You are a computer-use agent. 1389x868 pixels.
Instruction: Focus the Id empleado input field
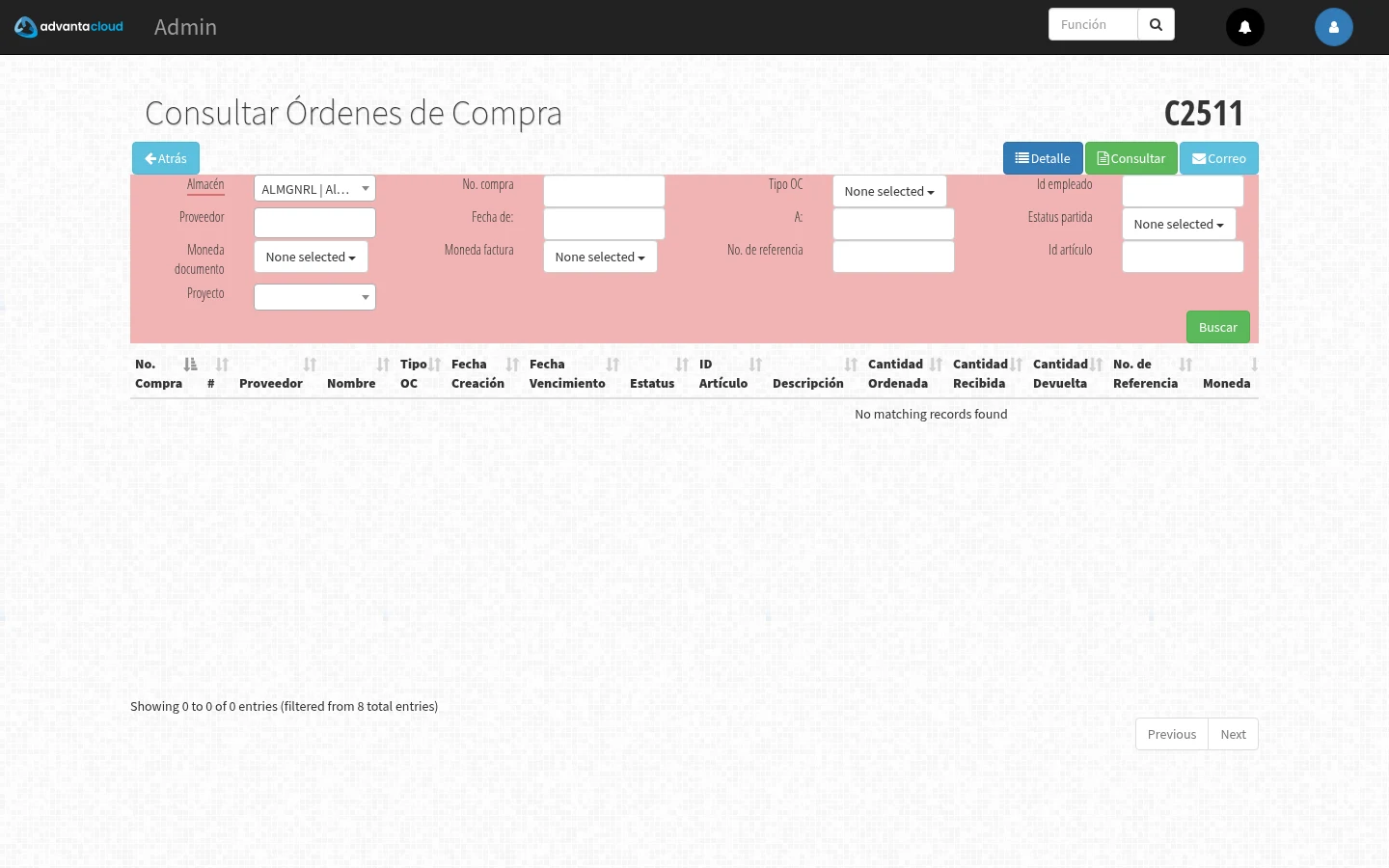(x=1183, y=191)
